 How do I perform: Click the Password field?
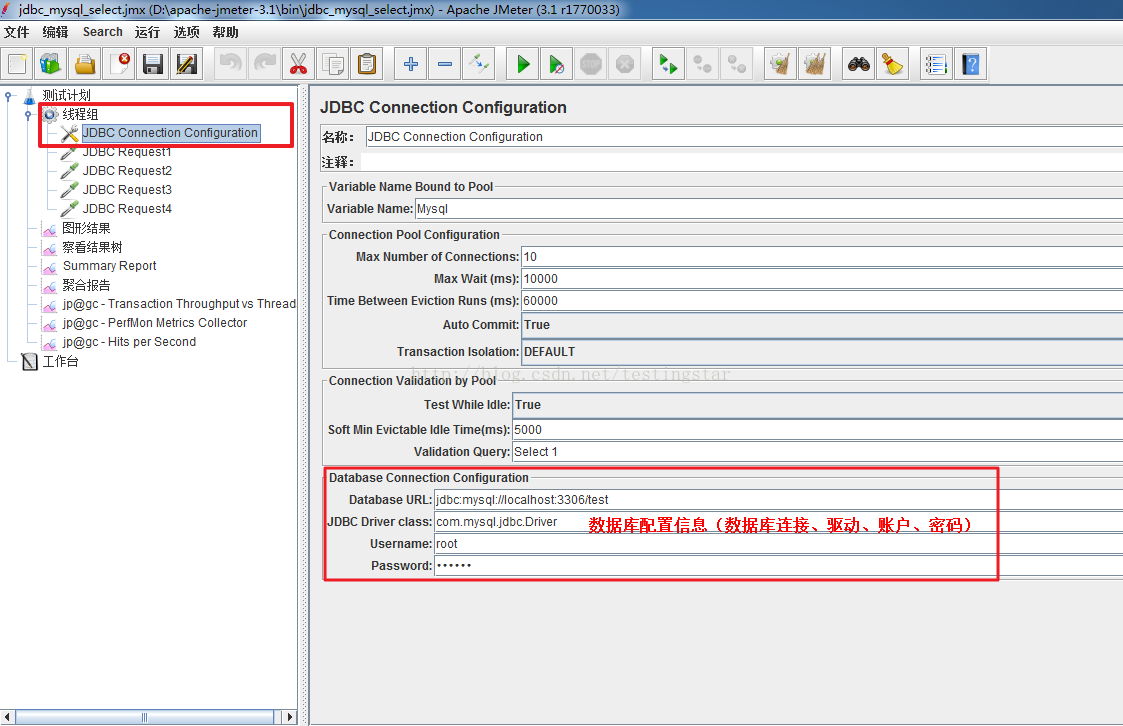point(779,566)
